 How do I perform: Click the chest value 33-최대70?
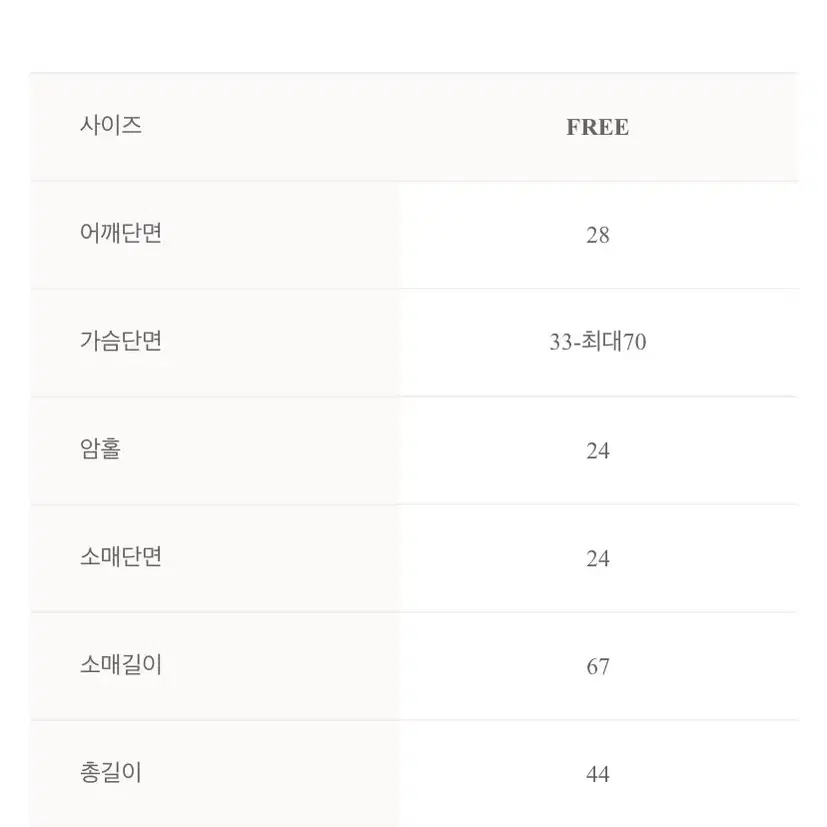[598, 342]
